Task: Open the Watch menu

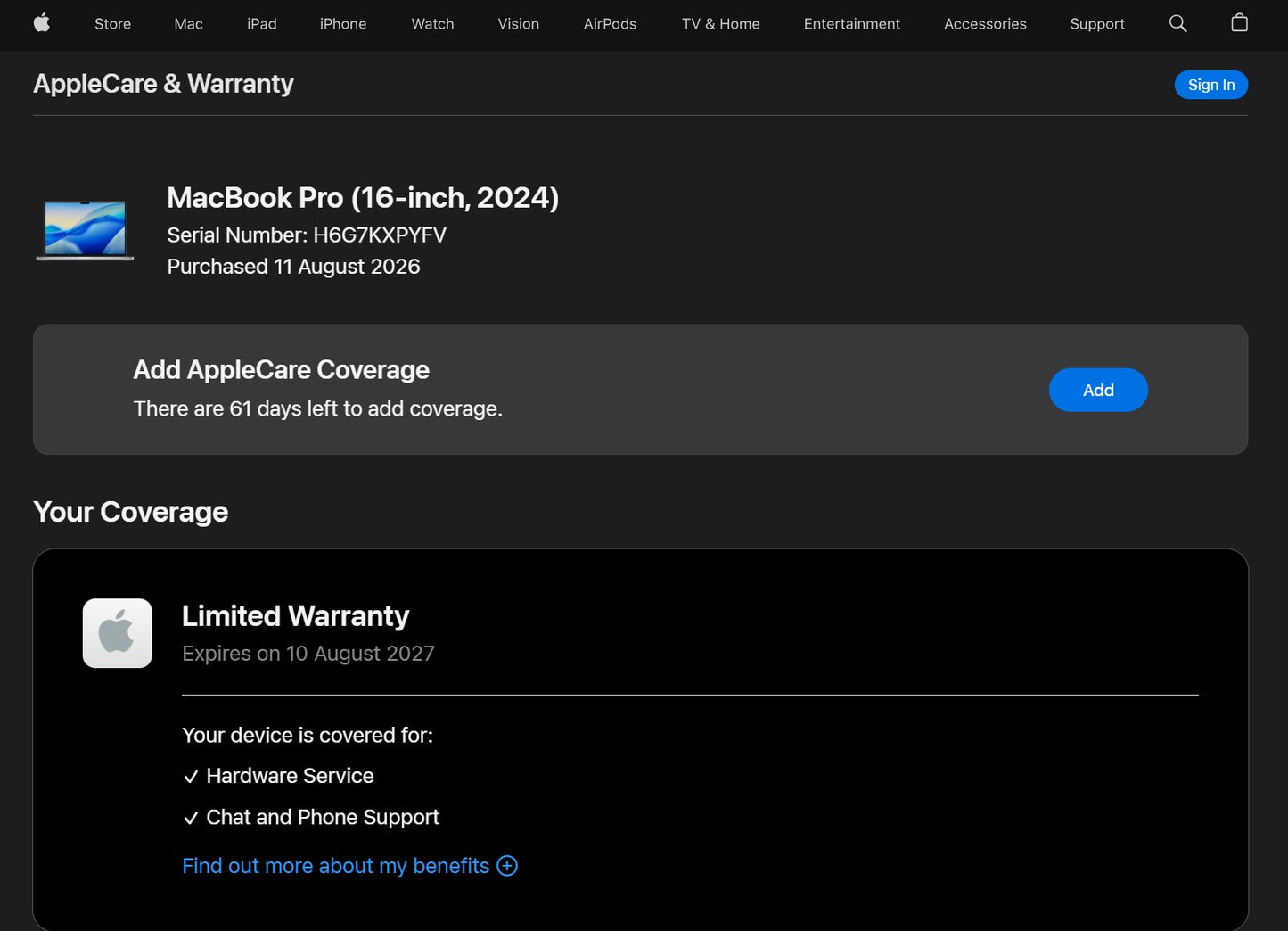Action: tap(432, 24)
